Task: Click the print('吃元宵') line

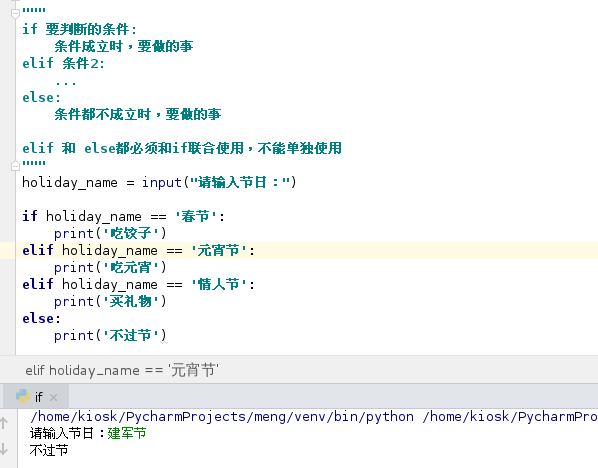Action: pyautogui.click(x=110, y=267)
